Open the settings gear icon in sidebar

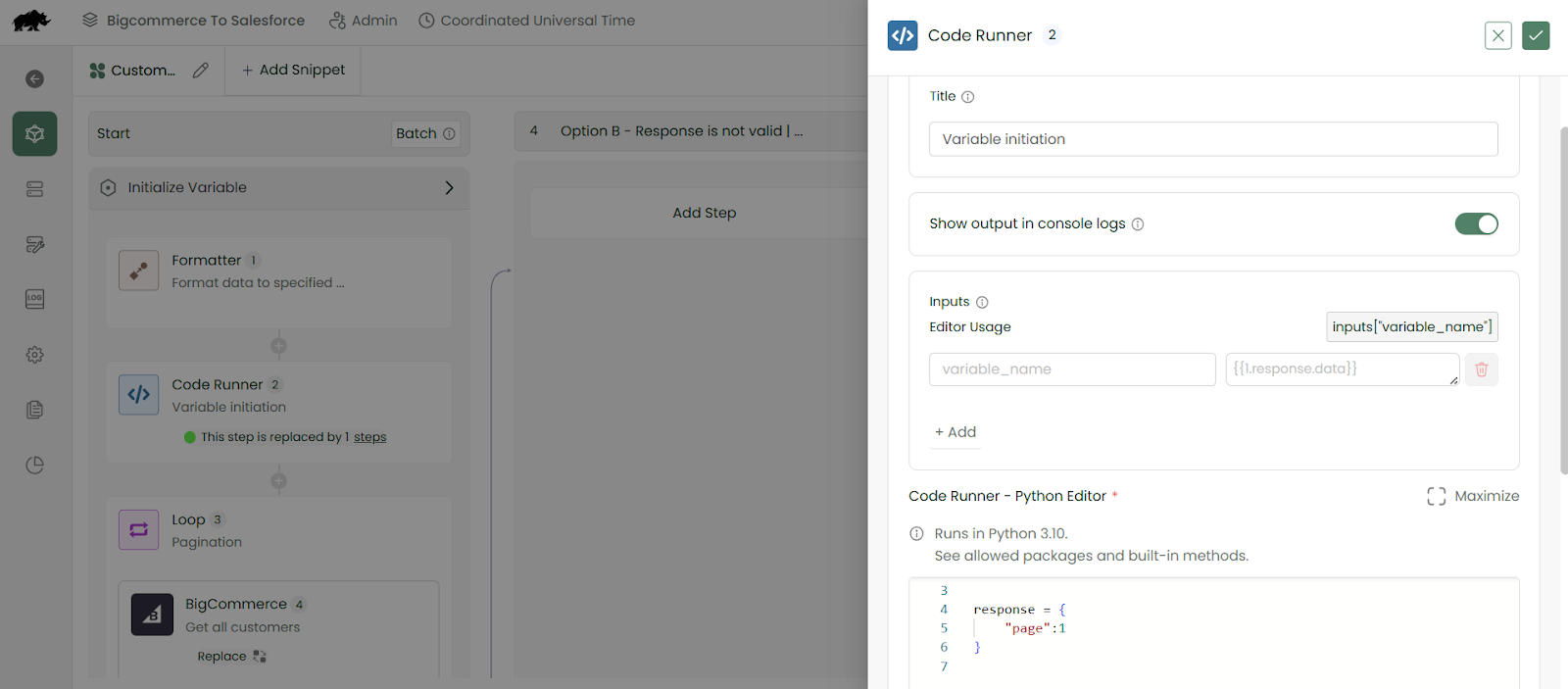pyautogui.click(x=34, y=355)
